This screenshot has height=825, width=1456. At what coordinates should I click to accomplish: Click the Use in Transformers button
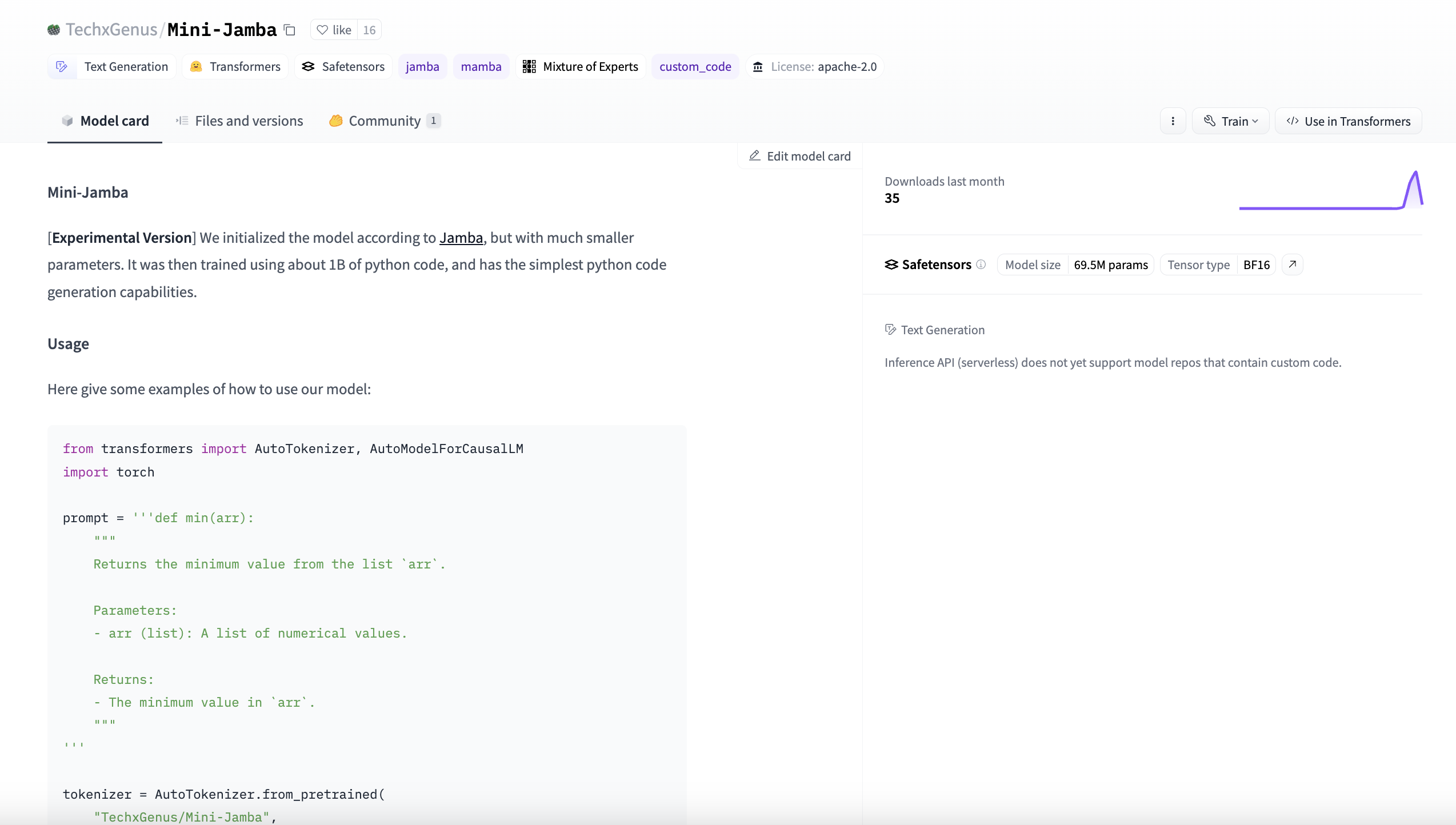point(1348,121)
